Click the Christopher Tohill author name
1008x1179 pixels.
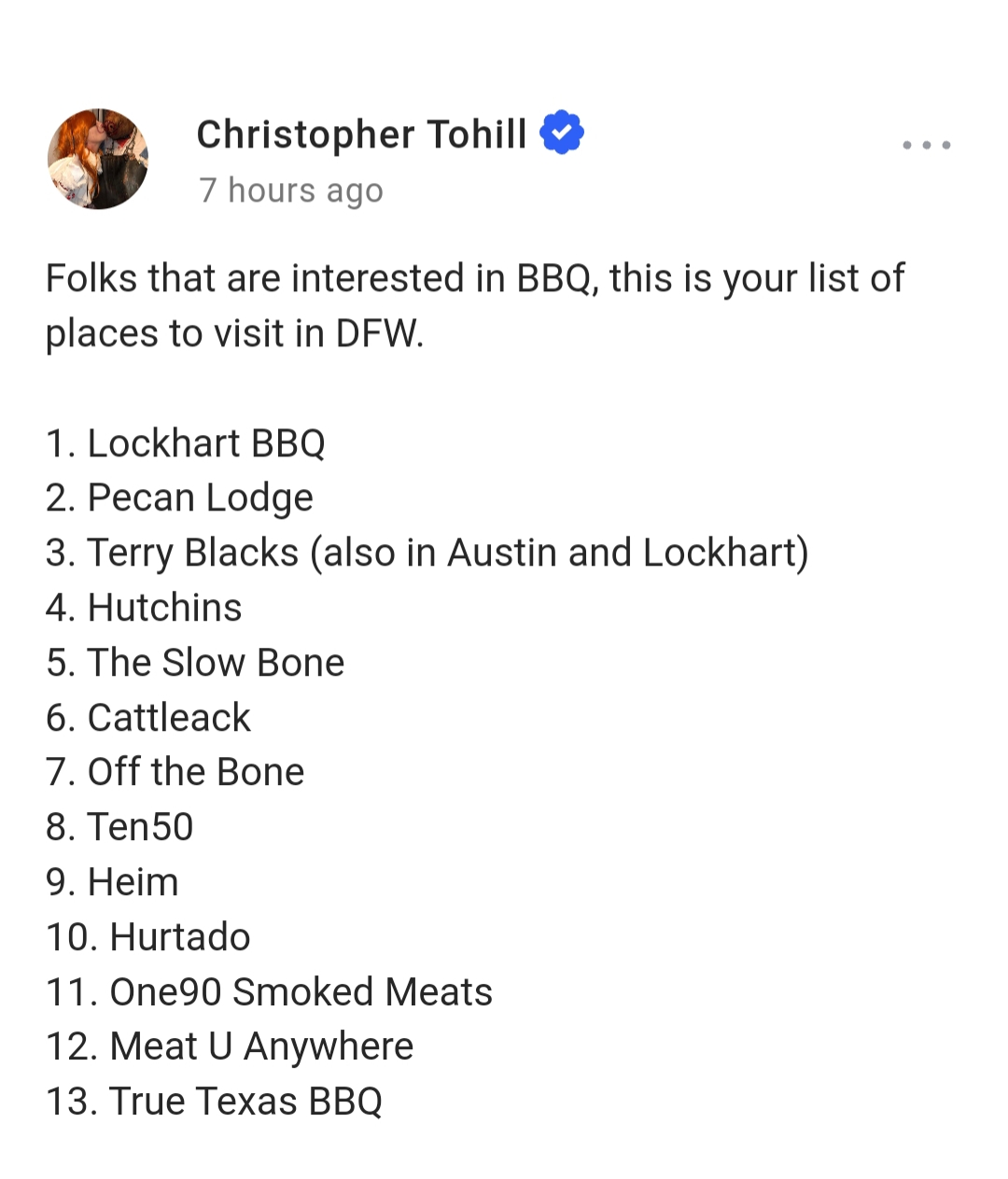click(361, 134)
